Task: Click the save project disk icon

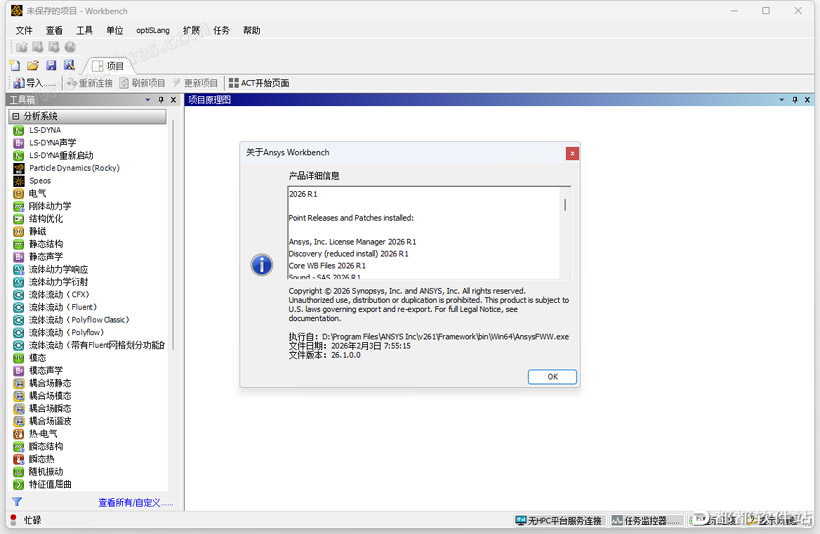Action: pyautogui.click(x=51, y=65)
